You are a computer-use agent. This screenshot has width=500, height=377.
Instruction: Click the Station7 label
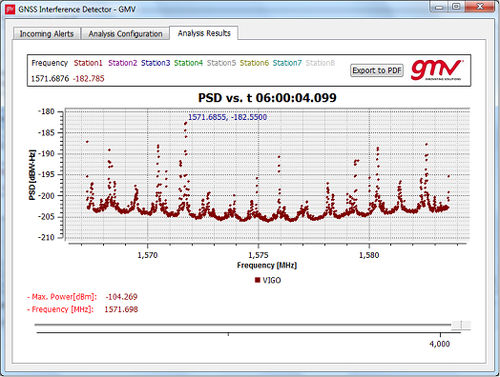click(287, 63)
